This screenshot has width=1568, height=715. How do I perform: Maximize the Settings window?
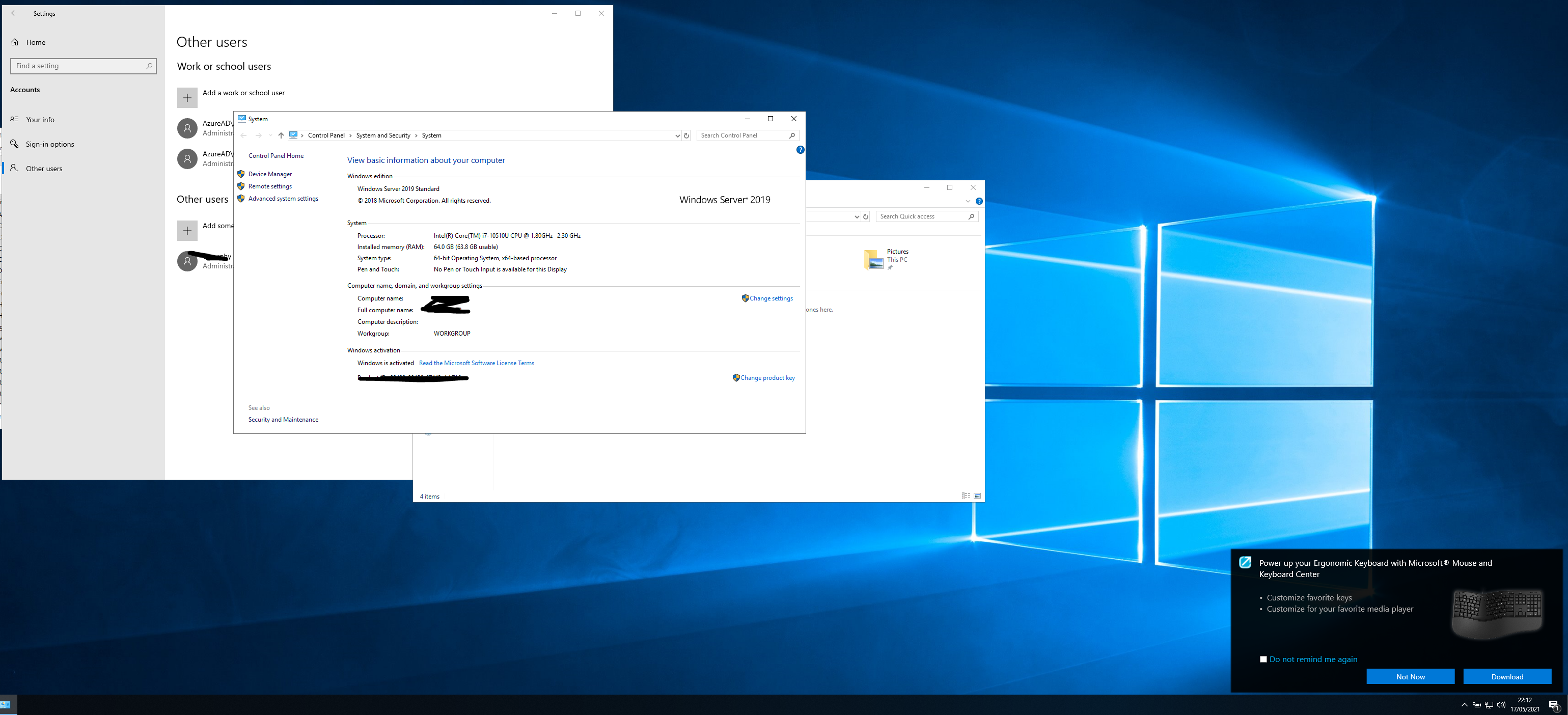pos(577,13)
